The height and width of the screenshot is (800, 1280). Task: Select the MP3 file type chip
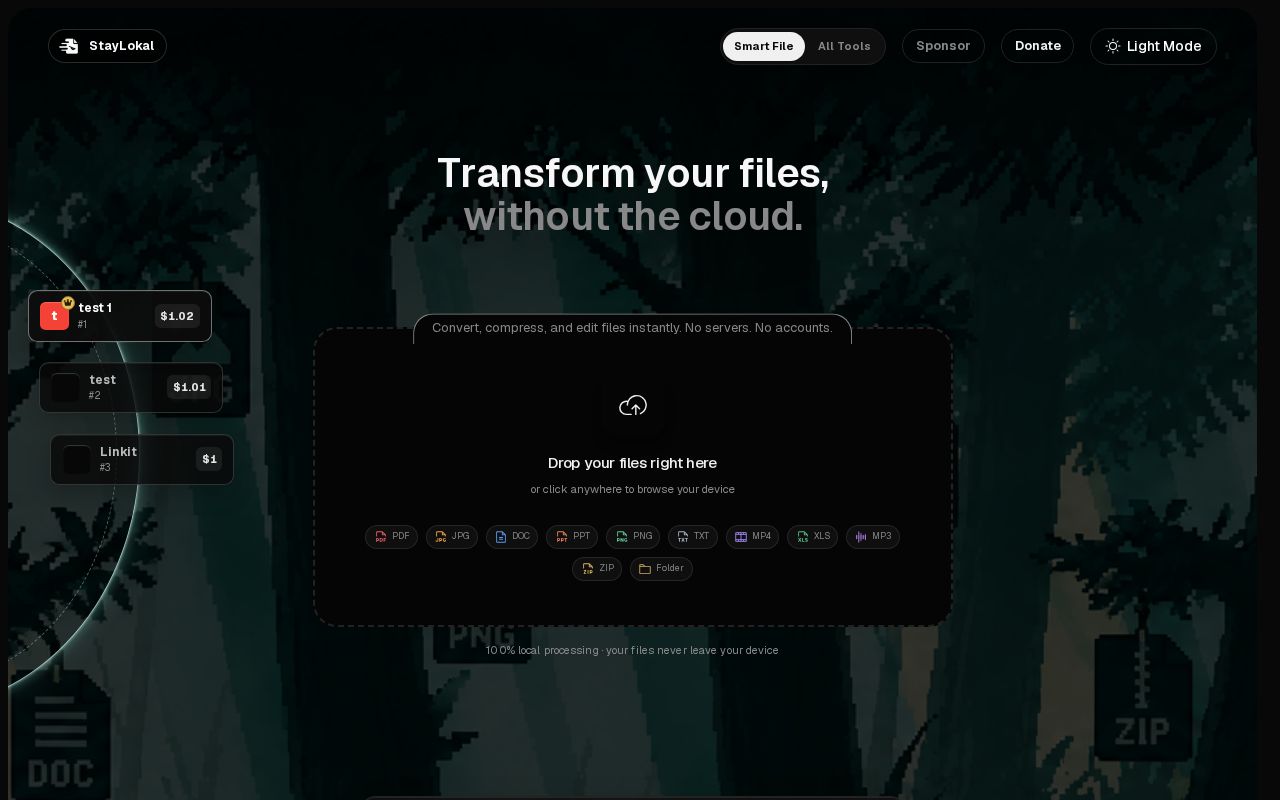tap(873, 537)
